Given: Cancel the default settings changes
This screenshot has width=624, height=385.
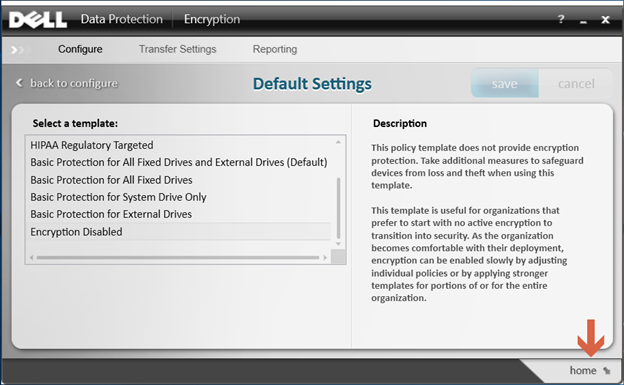Looking at the screenshot, I should pyautogui.click(x=576, y=84).
